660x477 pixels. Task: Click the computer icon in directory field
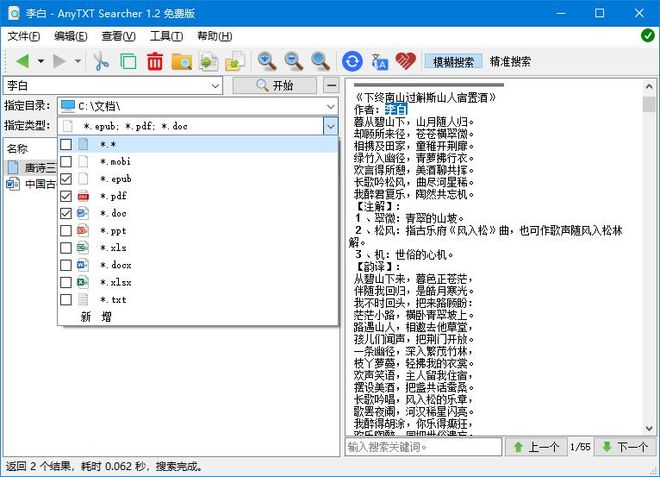67,106
